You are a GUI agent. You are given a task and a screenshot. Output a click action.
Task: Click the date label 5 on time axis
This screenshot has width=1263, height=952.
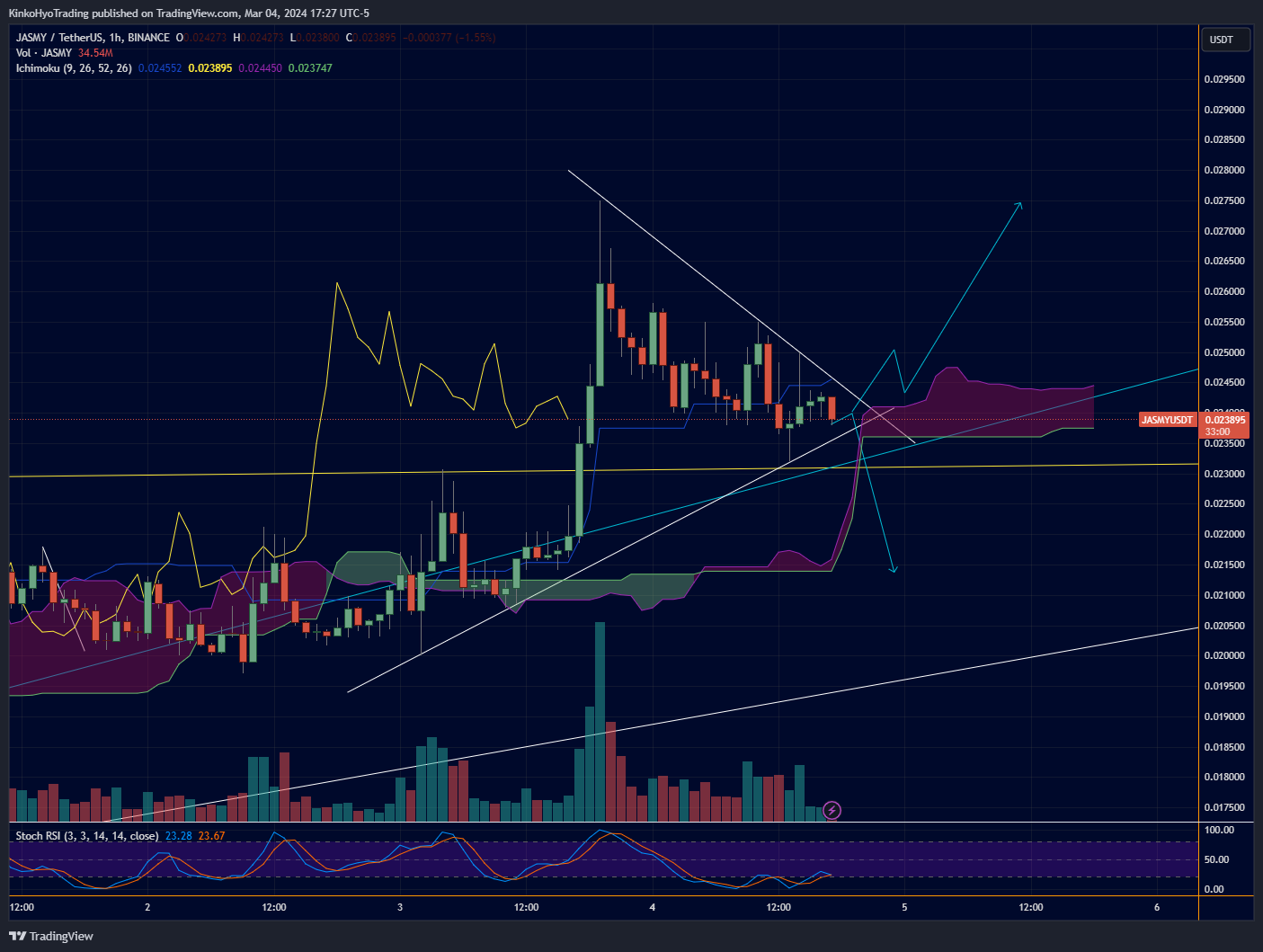[904, 907]
